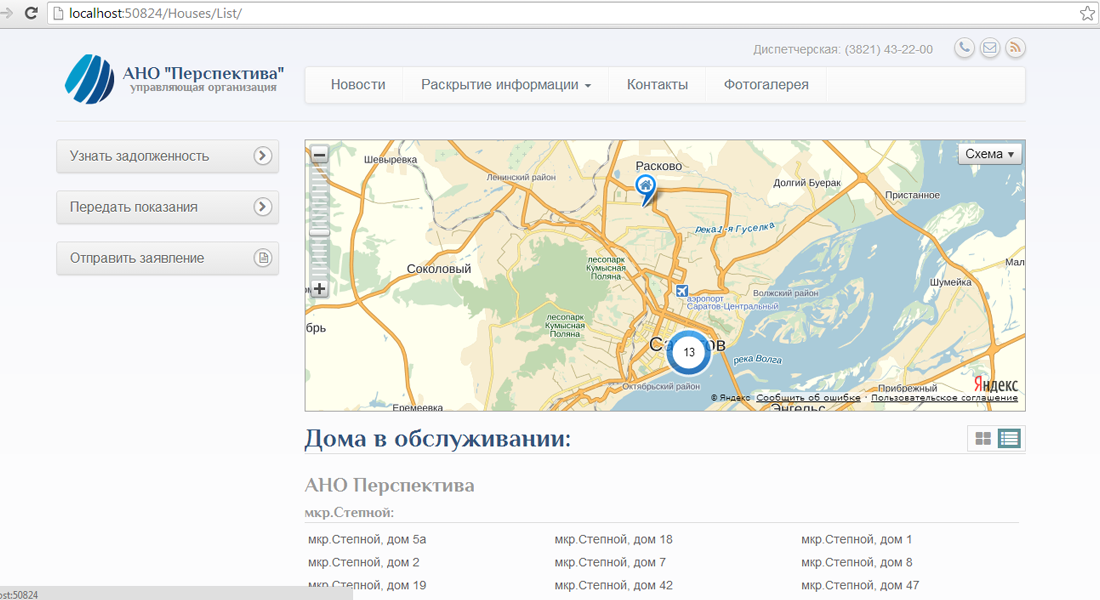The width and height of the screenshot is (1100, 600).
Task: Switch to list view of houses
Action: (x=1009, y=439)
